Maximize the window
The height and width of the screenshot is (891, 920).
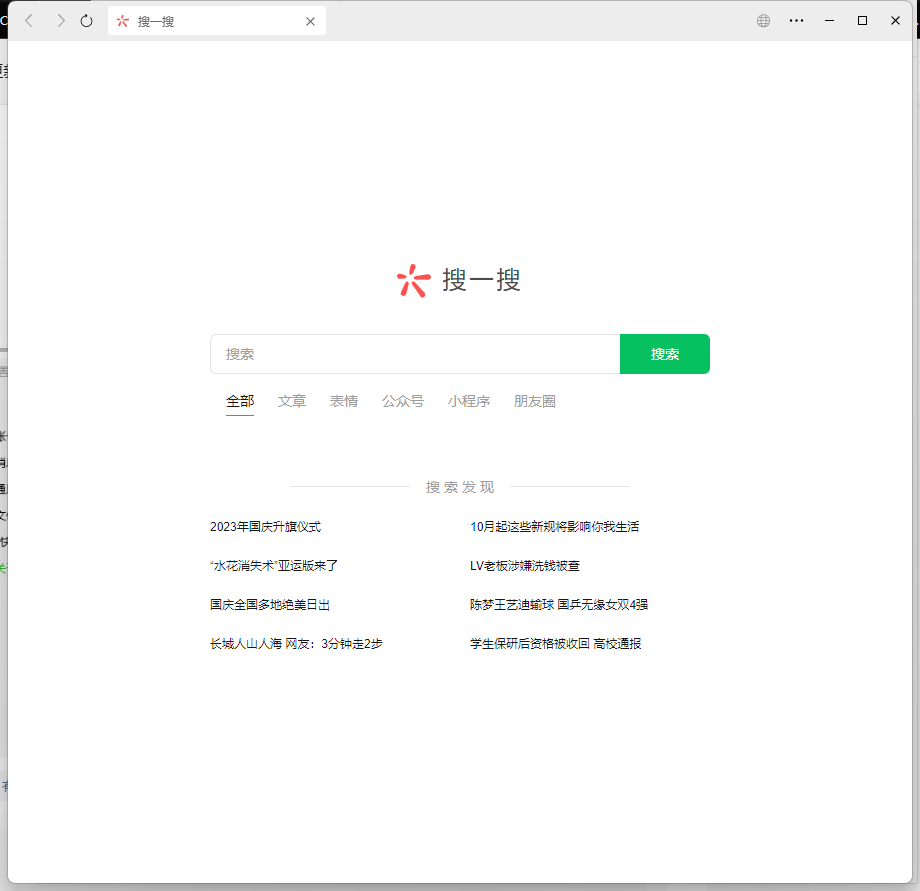tap(862, 21)
